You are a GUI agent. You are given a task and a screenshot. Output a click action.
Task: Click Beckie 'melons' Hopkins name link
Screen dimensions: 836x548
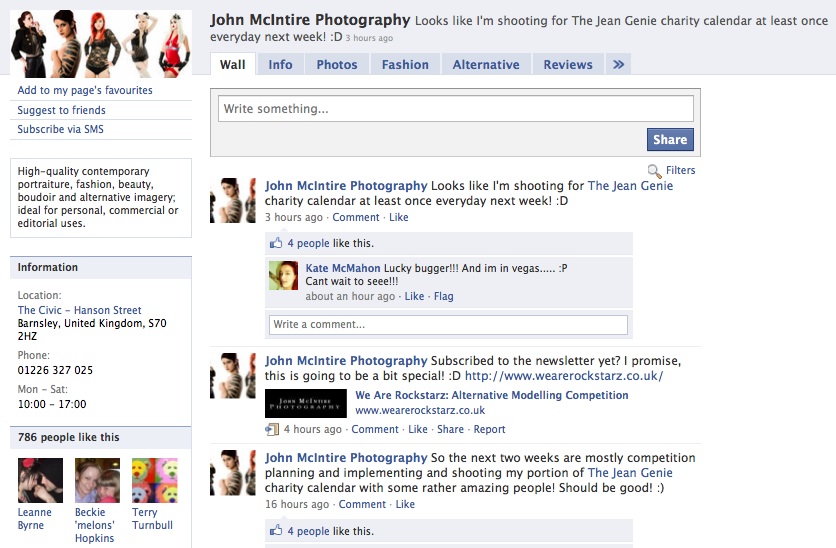click(x=95, y=525)
